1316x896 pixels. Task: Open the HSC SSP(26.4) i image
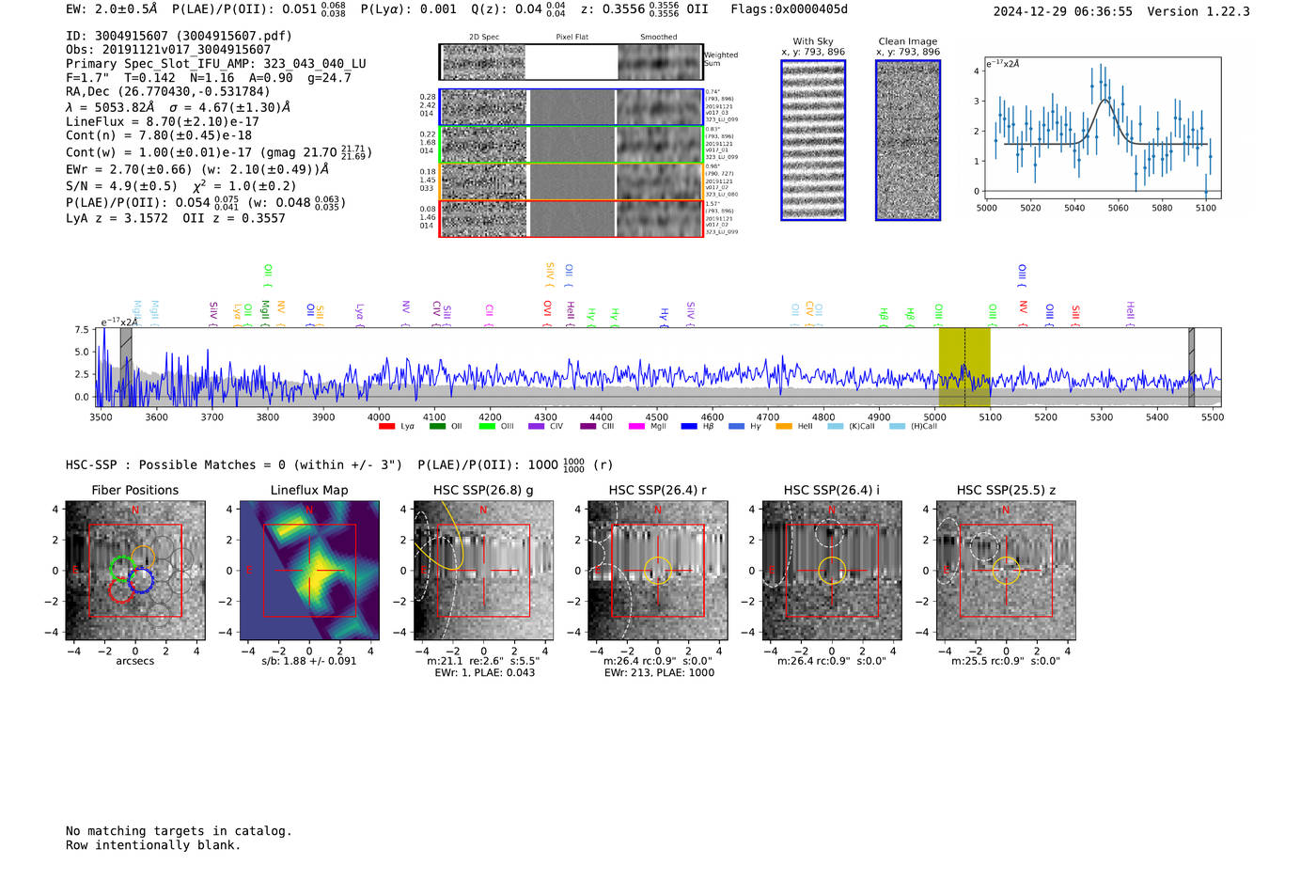tap(832, 571)
